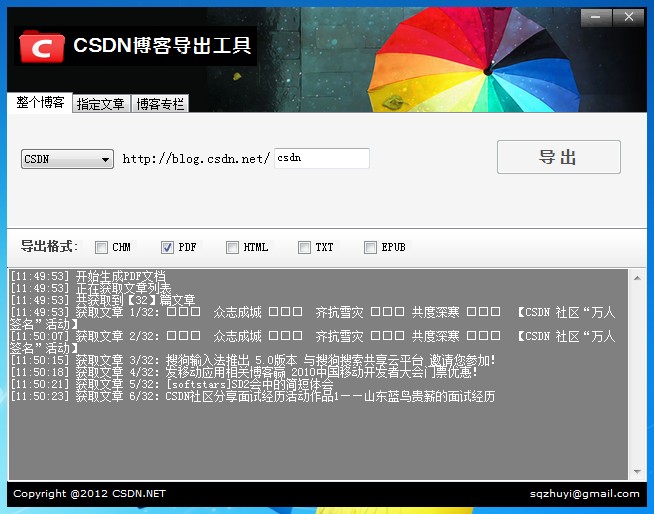The width and height of the screenshot is (654, 514).
Task: Click the red CSDN logo icon
Action: (41, 46)
